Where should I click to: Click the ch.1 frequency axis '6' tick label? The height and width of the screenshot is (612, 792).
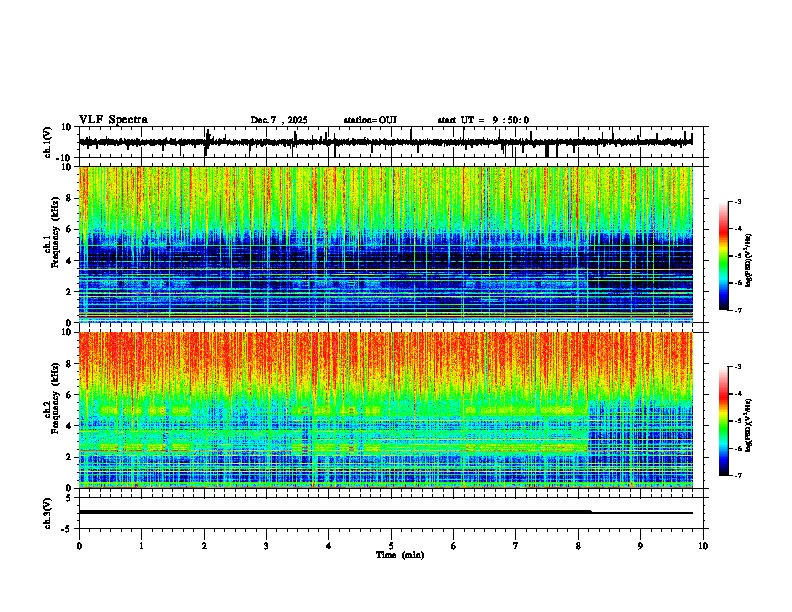coord(69,229)
